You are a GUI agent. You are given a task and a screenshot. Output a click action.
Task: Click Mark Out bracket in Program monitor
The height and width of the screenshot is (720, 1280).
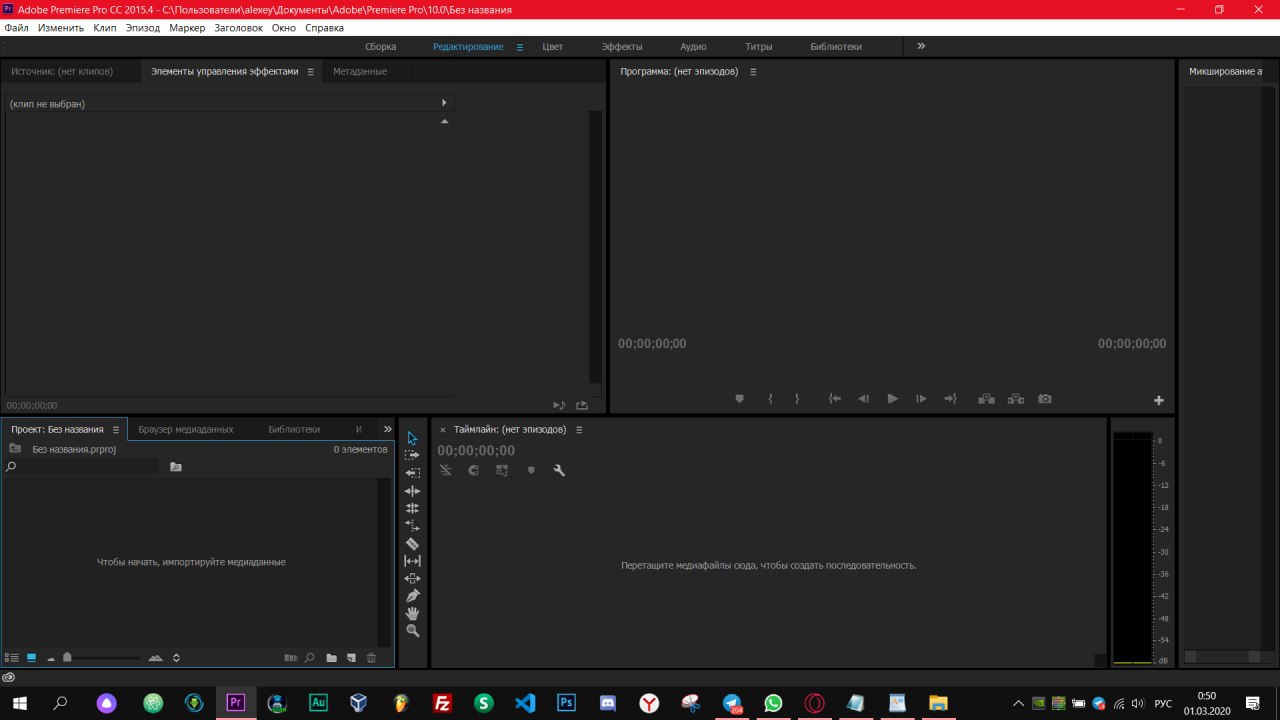tap(797, 399)
